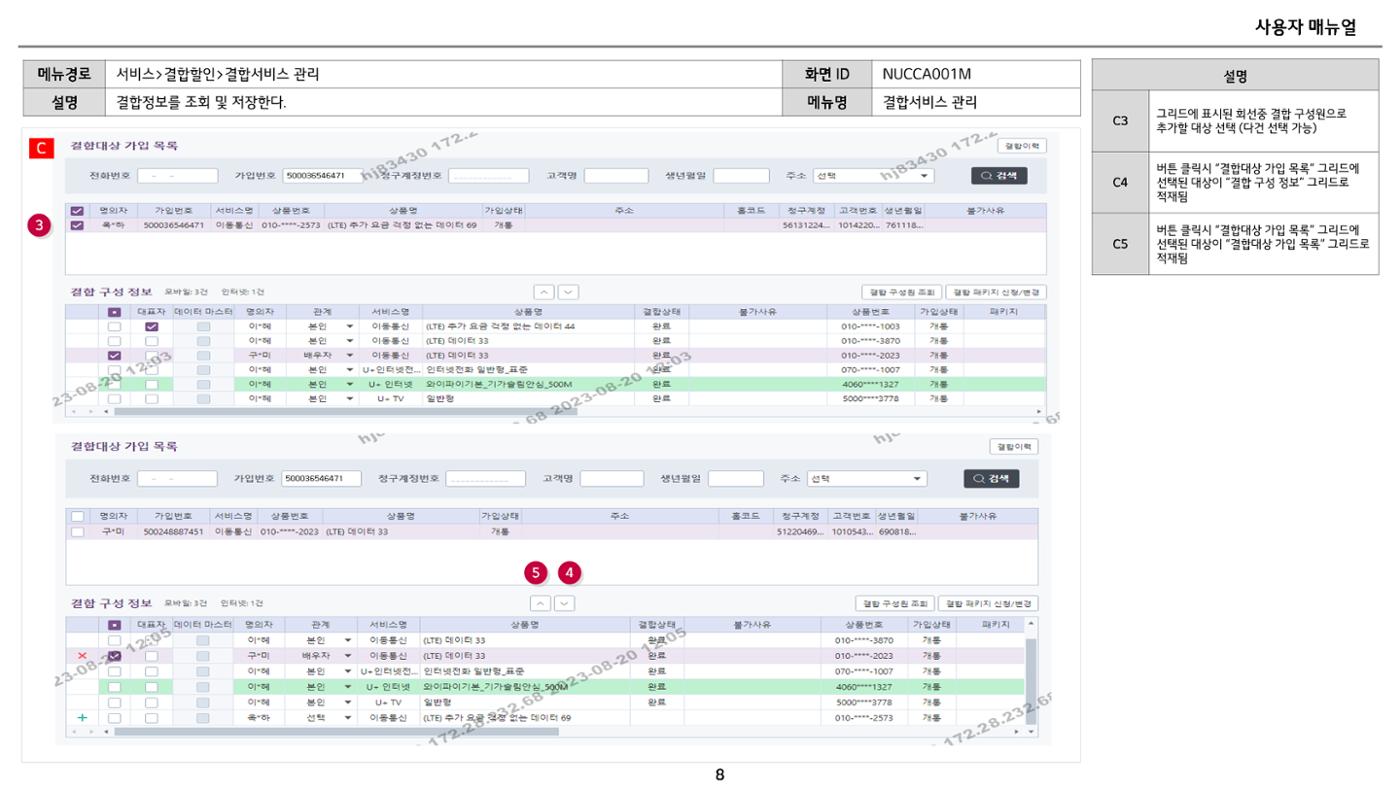Image resolution: width=1400 pixels, height=788 pixels.
Task: Click the 검색 magnifier button above the 구*미 500248887451 list
Action: 992,479
